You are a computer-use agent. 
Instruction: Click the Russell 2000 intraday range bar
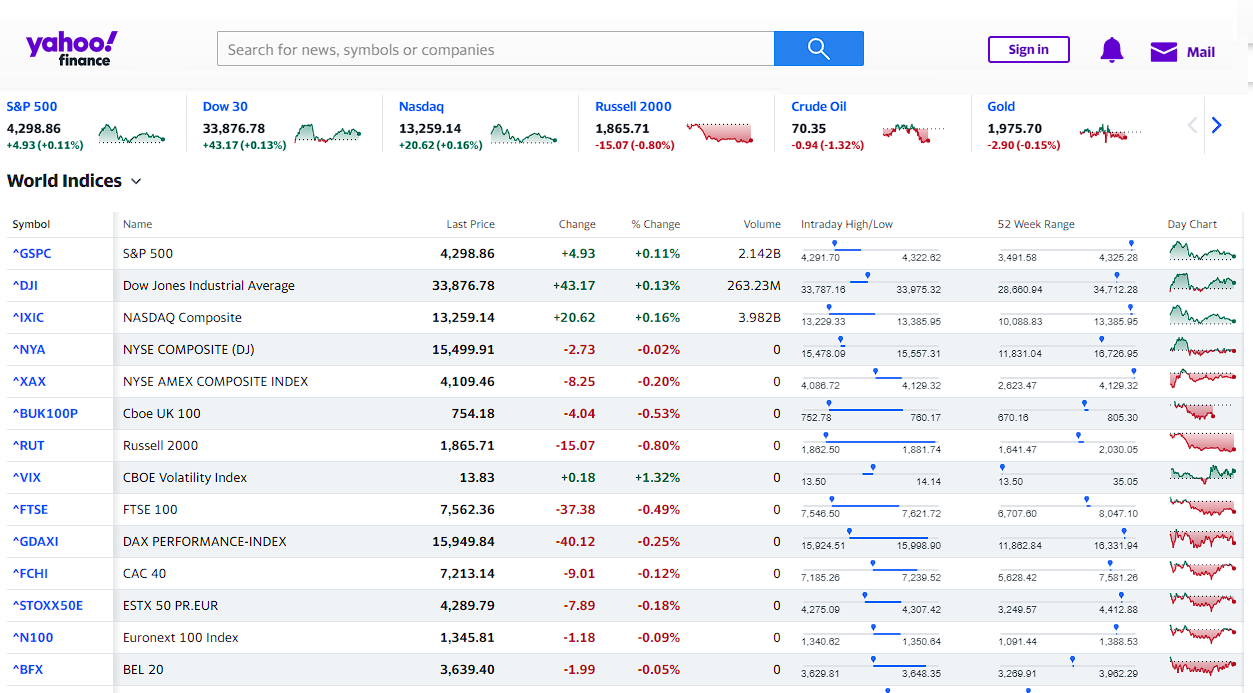871,442
